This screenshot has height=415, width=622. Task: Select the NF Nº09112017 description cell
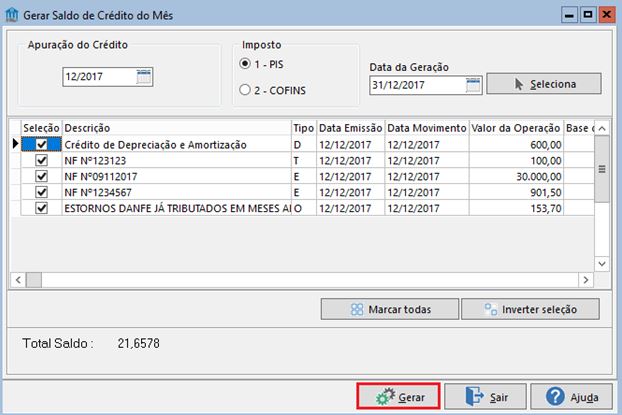point(177,177)
